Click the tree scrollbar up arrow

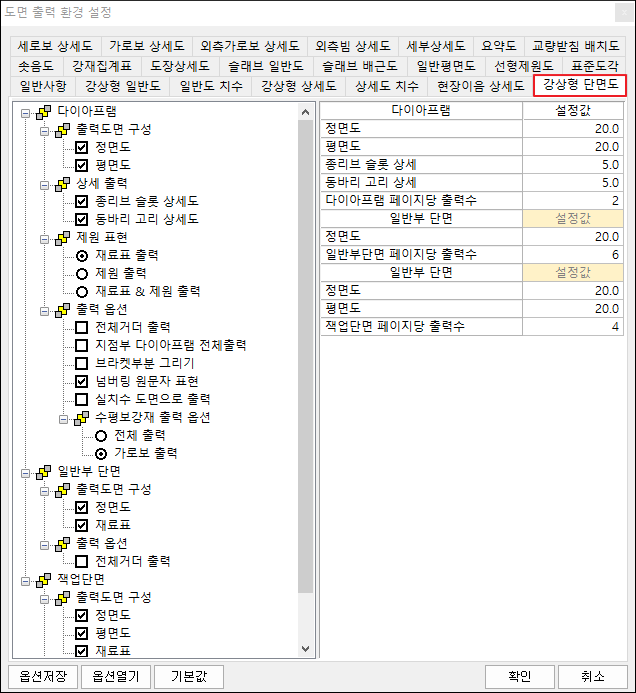(305, 112)
